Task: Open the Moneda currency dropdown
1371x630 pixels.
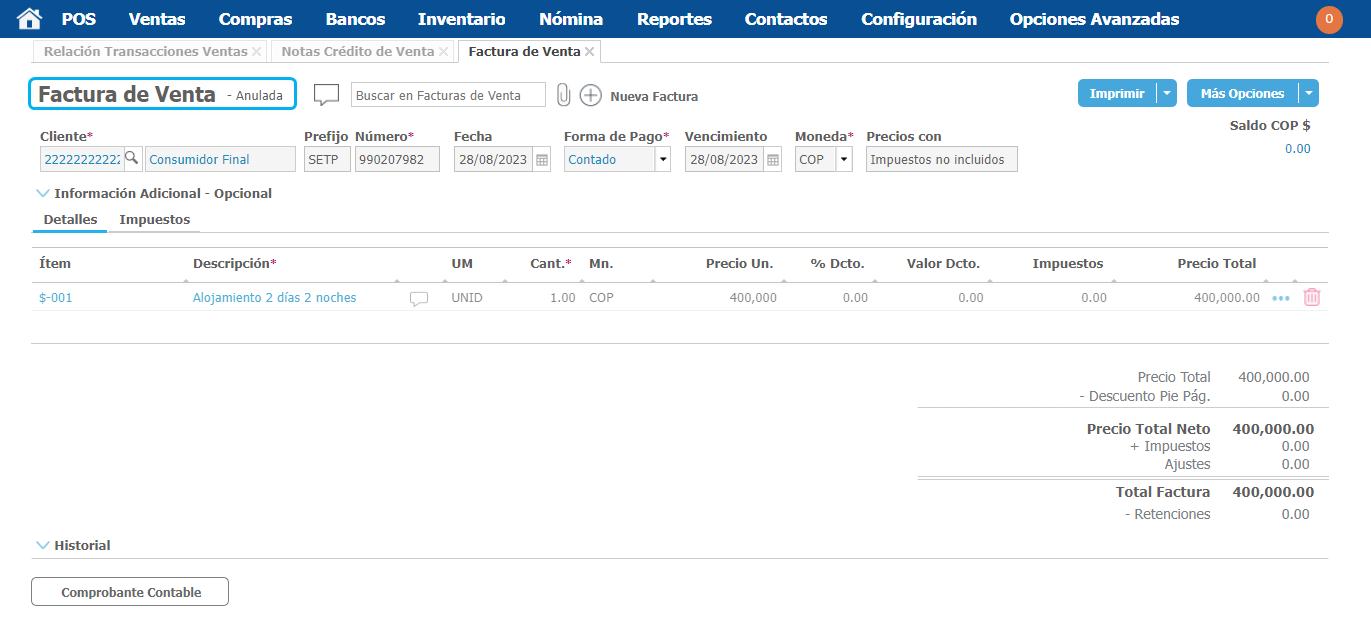Action: (x=843, y=160)
